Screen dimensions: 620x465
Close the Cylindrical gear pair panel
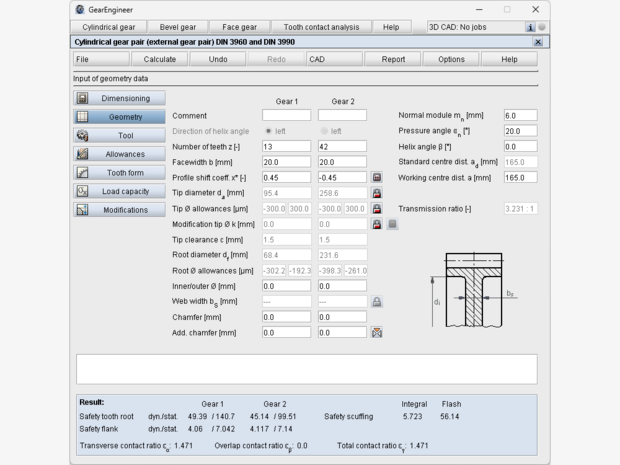coord(538,42)
